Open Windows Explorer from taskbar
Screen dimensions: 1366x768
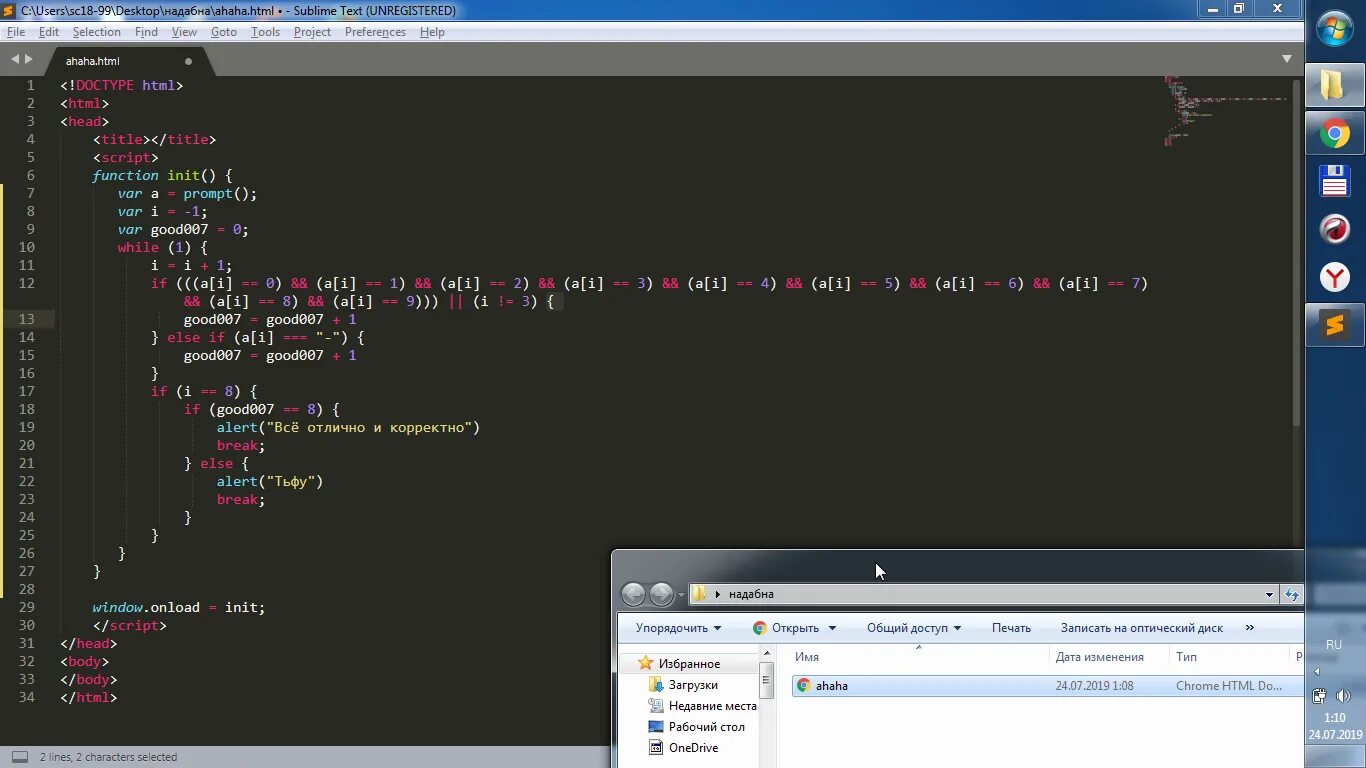point(1335,85)
